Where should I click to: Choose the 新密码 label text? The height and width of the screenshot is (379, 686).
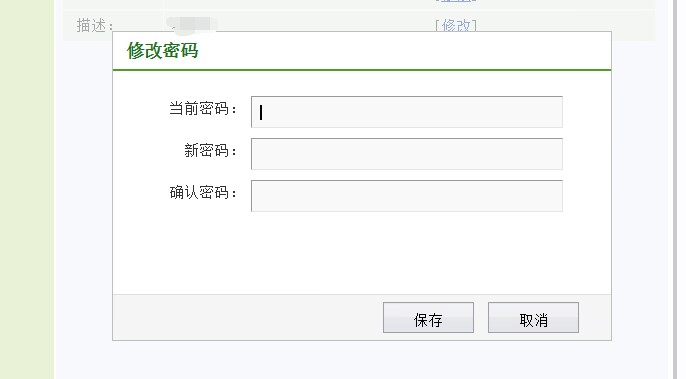[x=210, y=151]
